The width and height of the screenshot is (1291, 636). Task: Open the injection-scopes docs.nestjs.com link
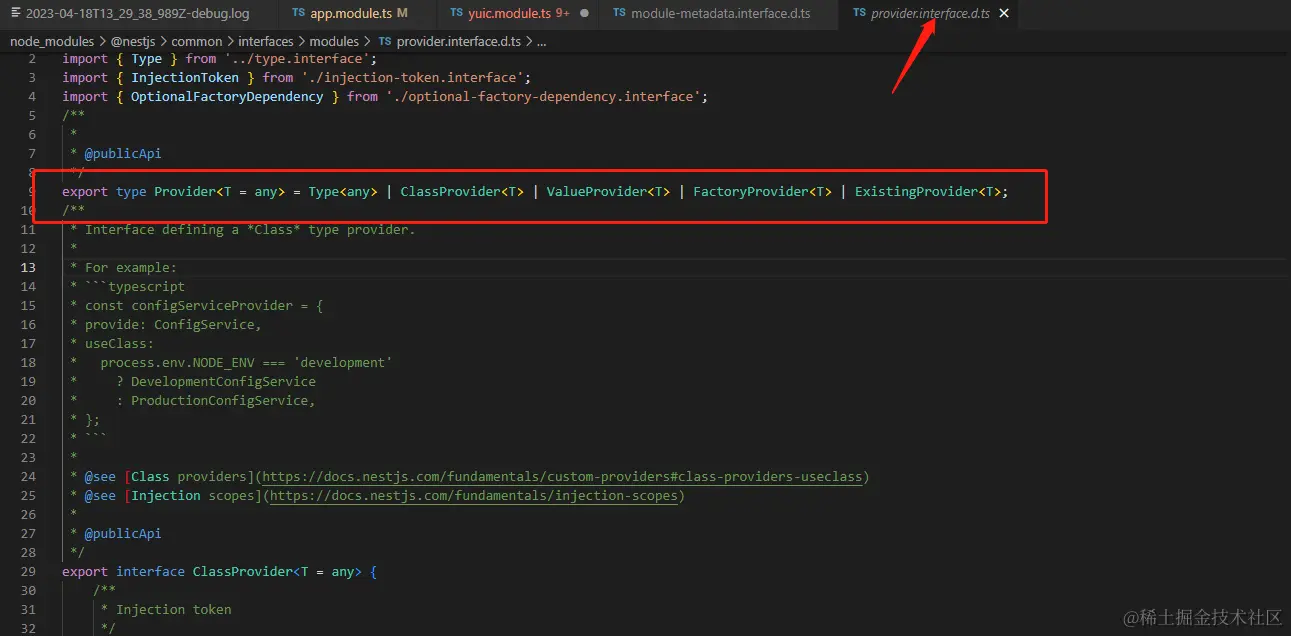[475, 496]
